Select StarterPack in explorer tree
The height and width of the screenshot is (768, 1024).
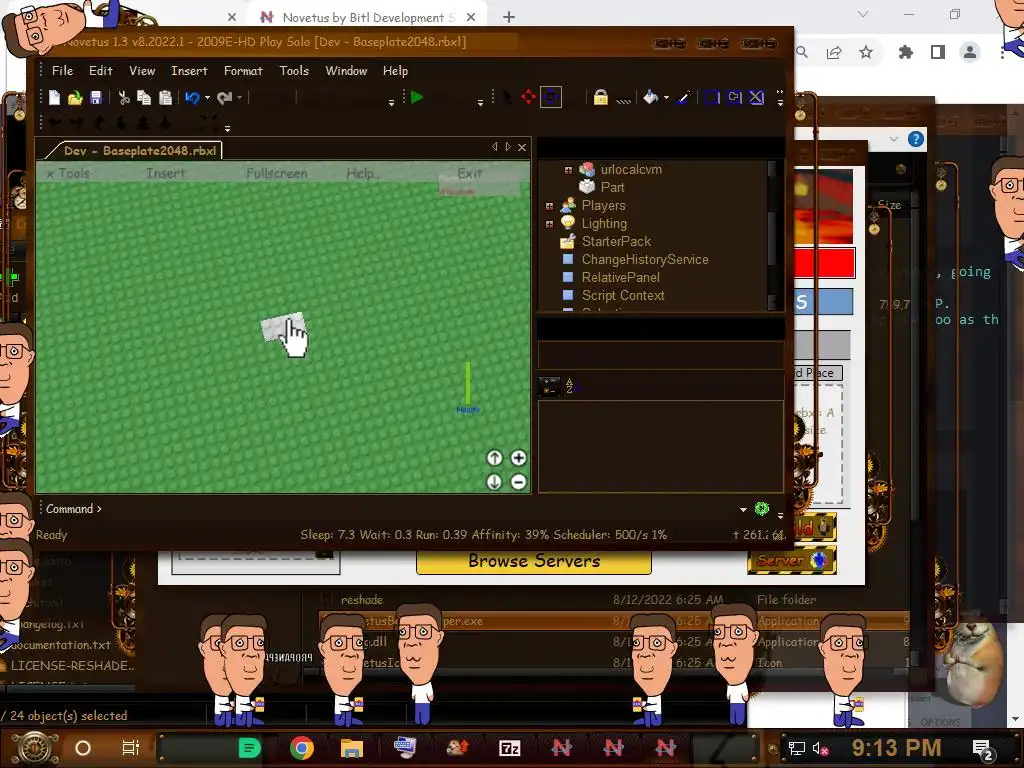tap(616, 242)
